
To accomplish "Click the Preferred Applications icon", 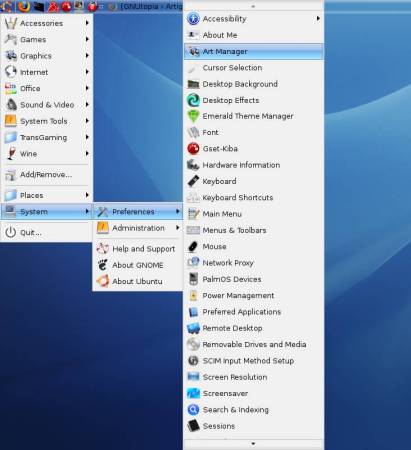I will (x=193, y=312).
